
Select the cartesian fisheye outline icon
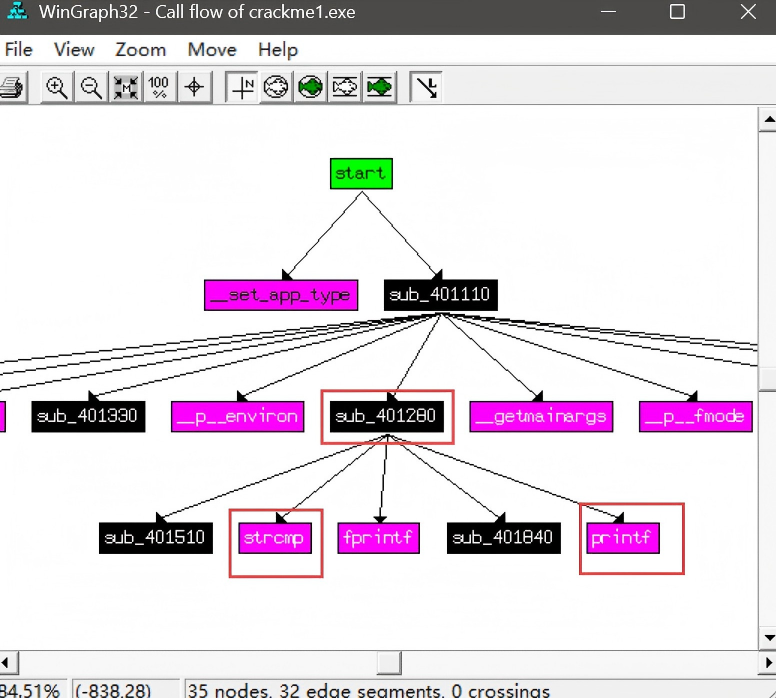pyautogui.click(x=345, y=88)
